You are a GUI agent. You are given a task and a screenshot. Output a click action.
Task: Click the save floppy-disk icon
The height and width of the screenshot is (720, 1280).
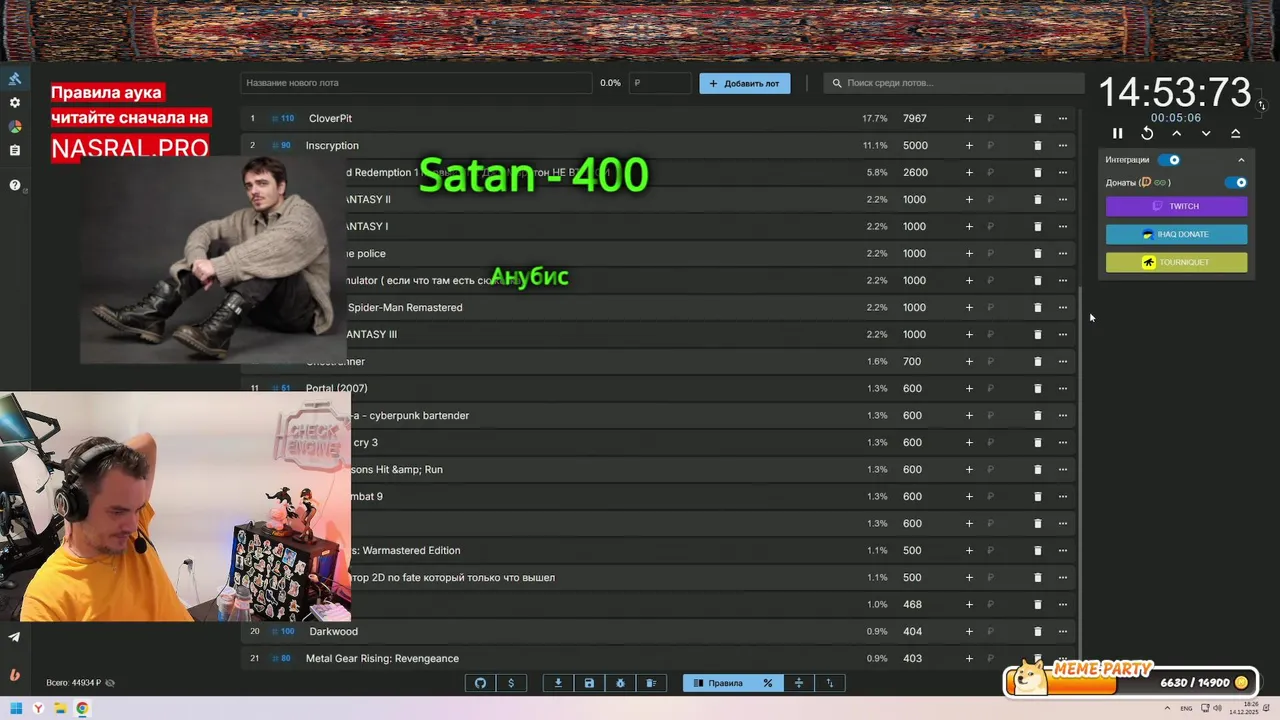click(x=589, y=683)
